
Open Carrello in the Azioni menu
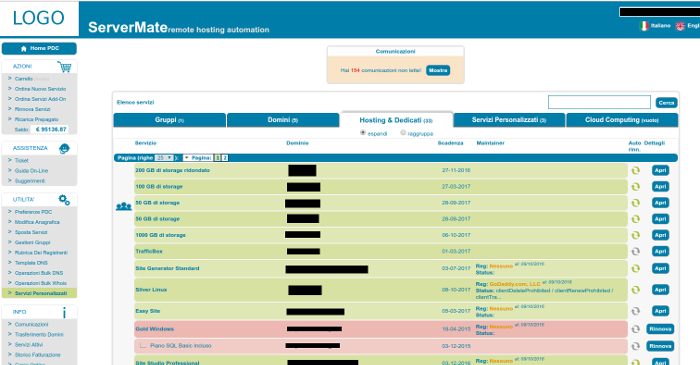(x=24, y=79)
